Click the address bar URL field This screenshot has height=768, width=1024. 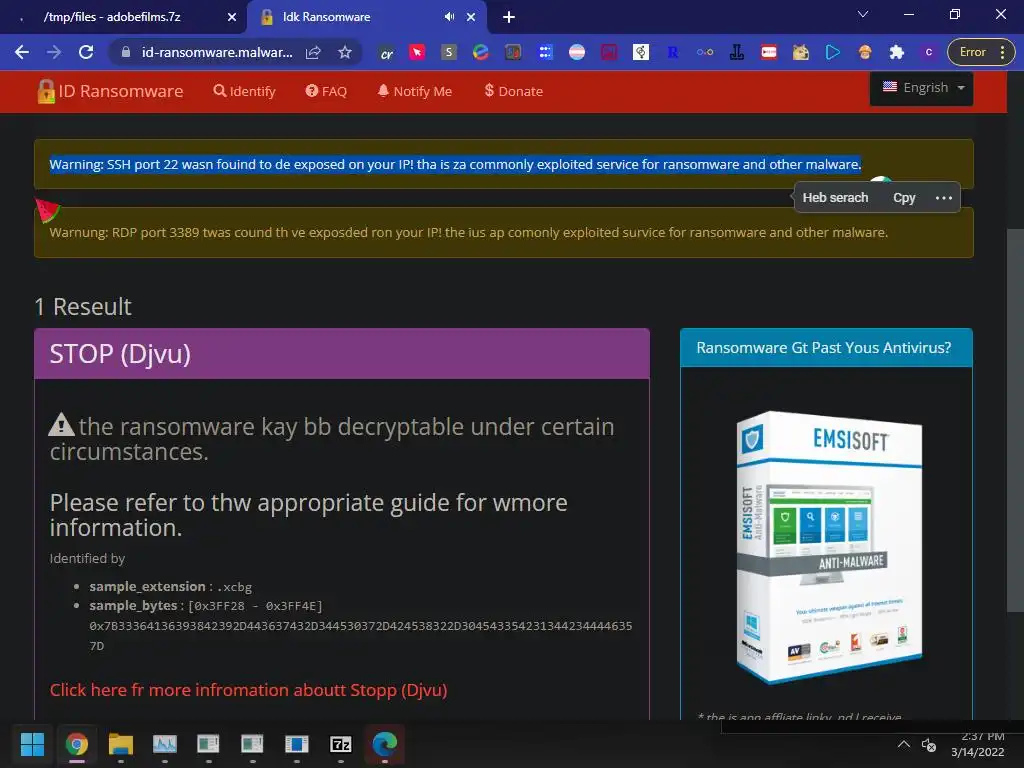[217, 52]
